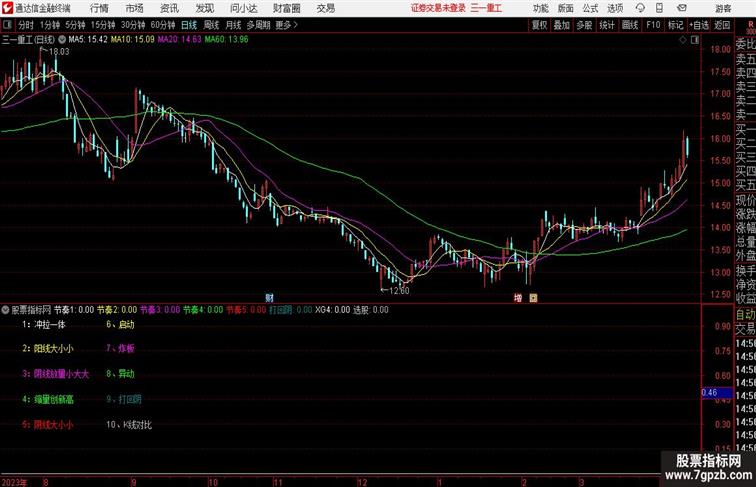This screenshot has height=487, width=756.
Task: Click the 复权 toolbar button
Action: 539,25
